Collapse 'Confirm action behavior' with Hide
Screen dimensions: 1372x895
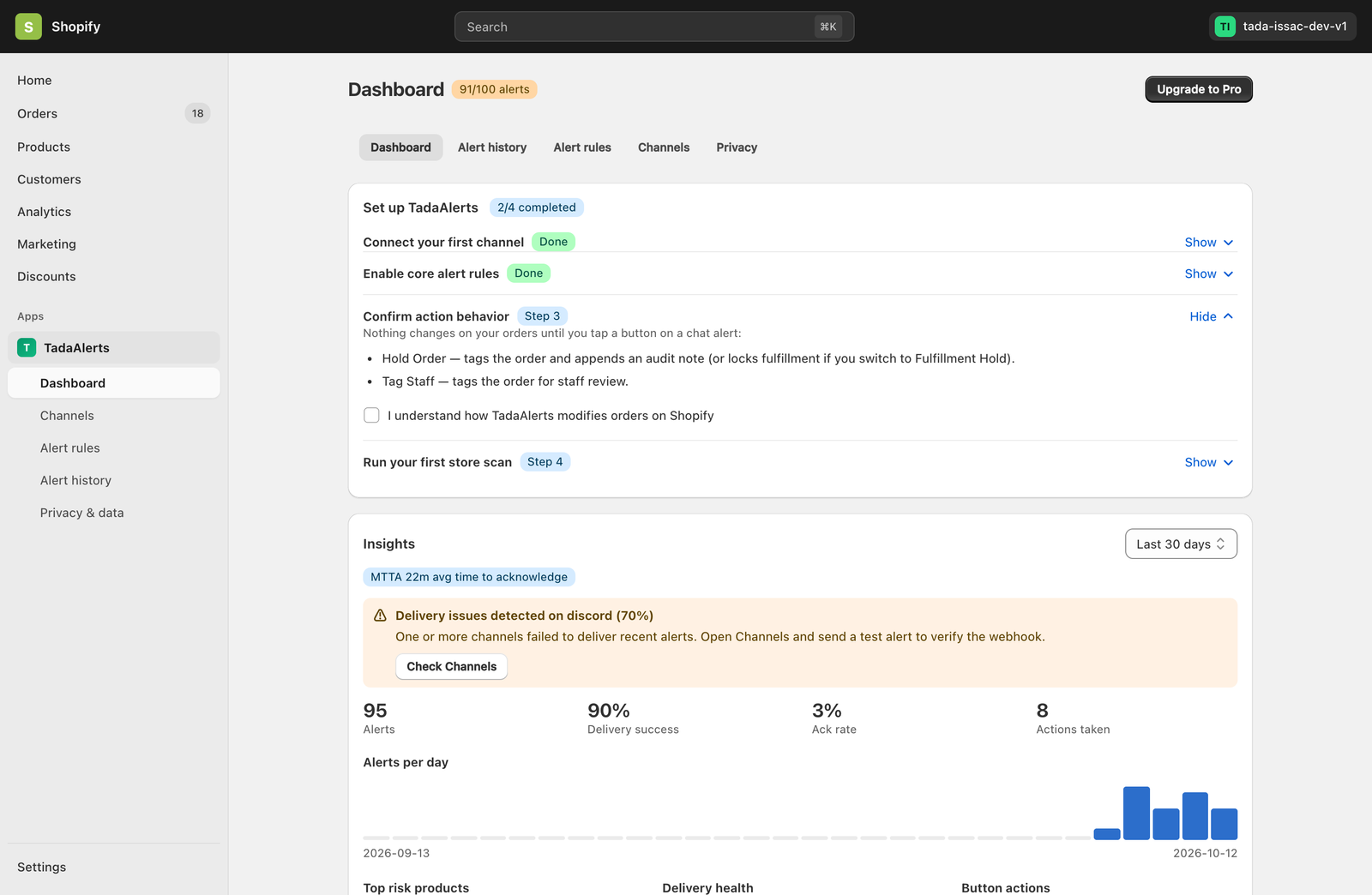click(x=1212, y=316)
